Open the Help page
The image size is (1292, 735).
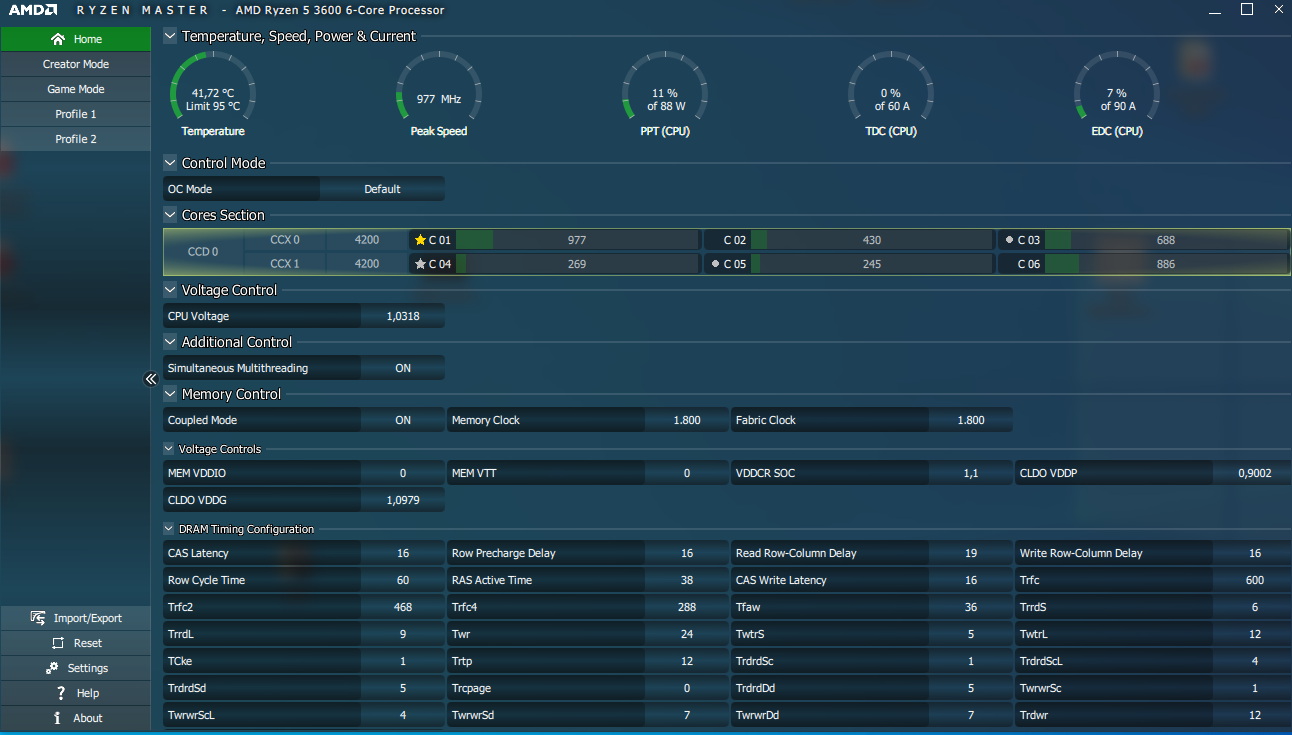(x=75, y=693)
